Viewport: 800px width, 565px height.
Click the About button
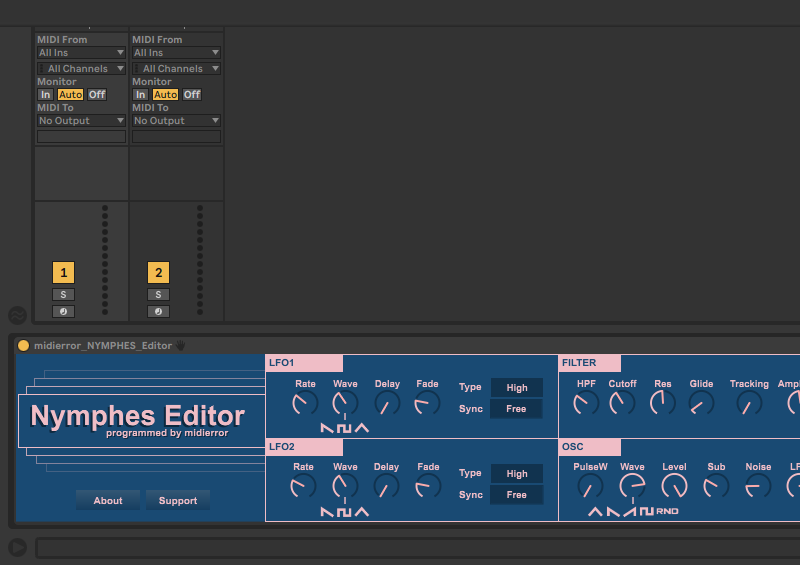(108, 501)
